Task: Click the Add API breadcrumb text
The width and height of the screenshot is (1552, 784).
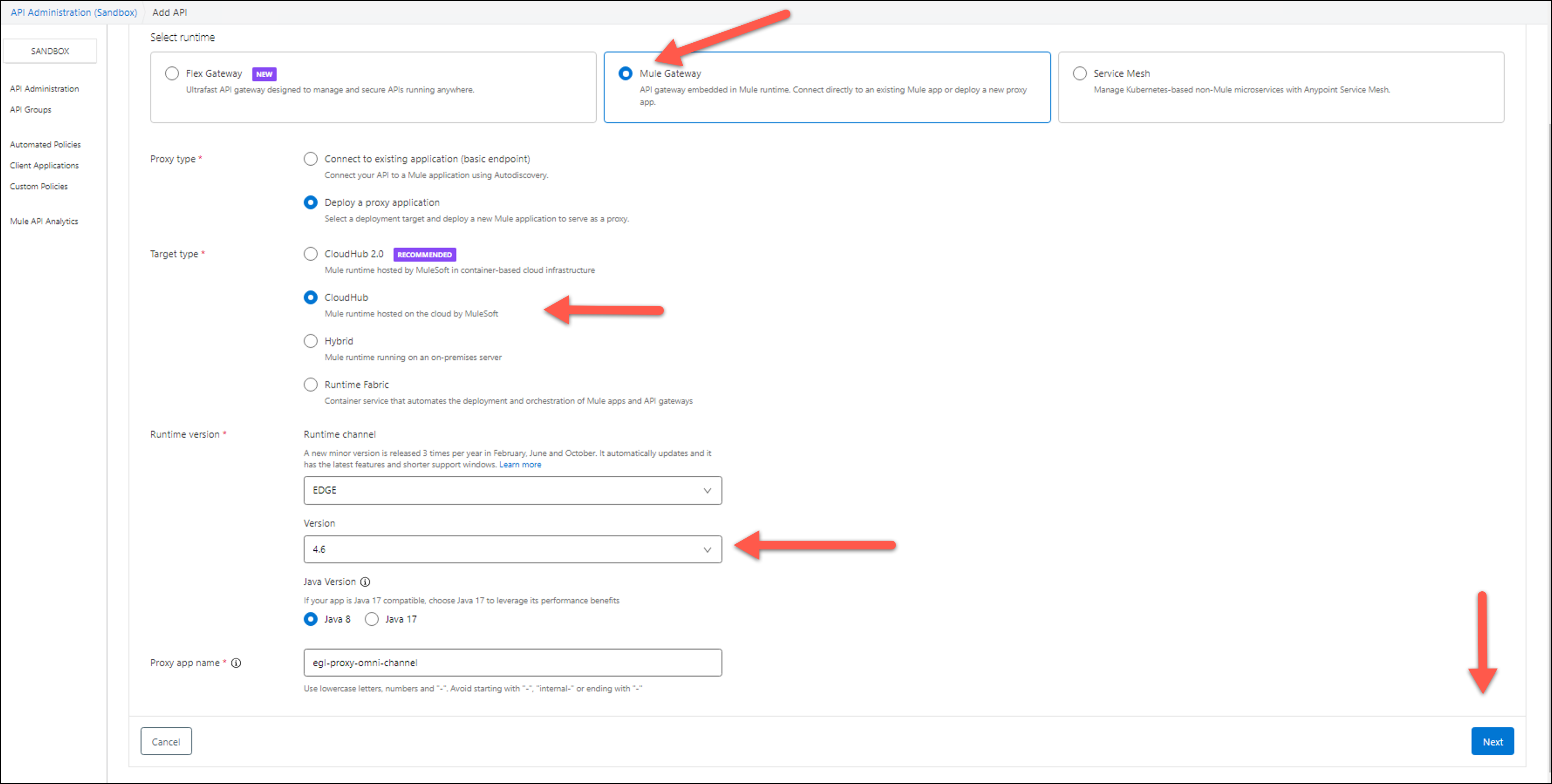Action: [170, 12]
